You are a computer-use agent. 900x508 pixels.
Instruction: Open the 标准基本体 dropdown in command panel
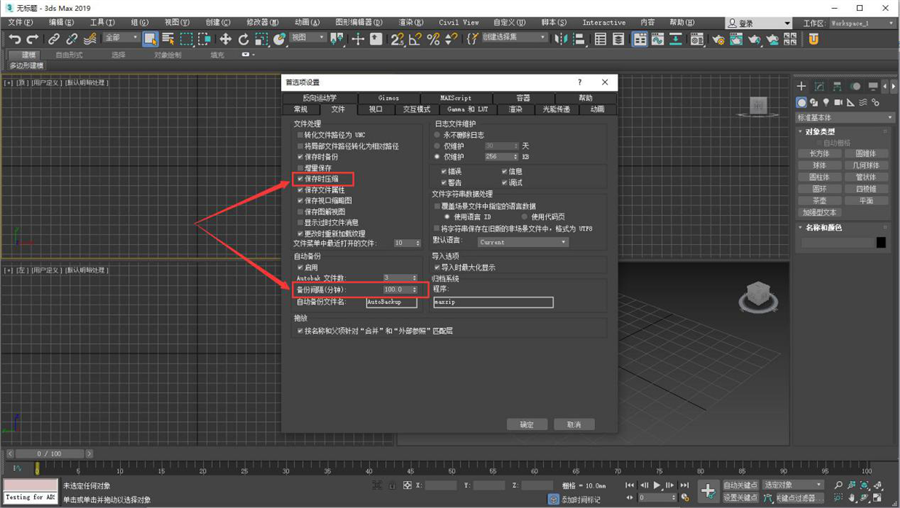844,118
